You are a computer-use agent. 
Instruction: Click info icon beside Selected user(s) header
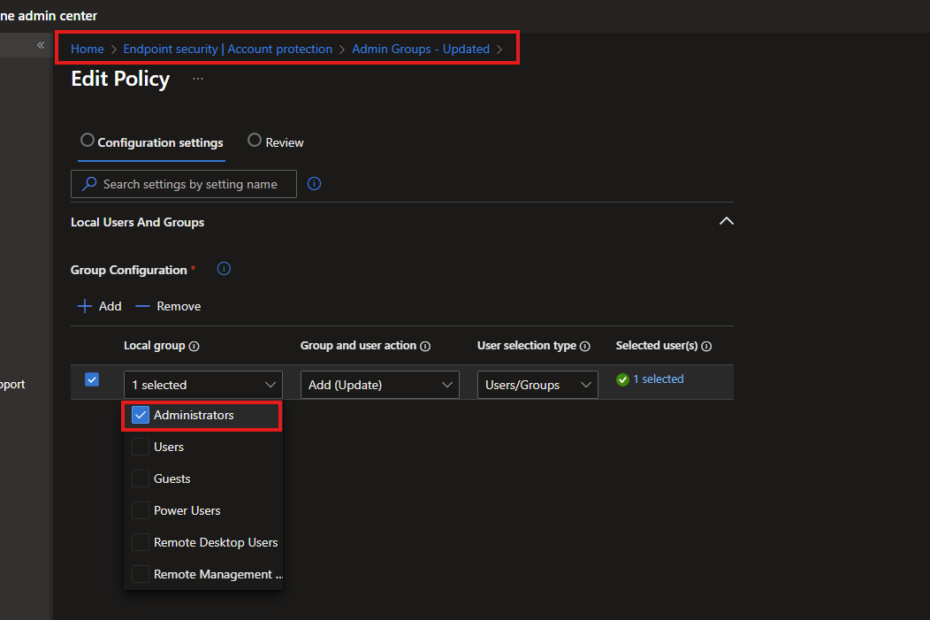(706, 347)
